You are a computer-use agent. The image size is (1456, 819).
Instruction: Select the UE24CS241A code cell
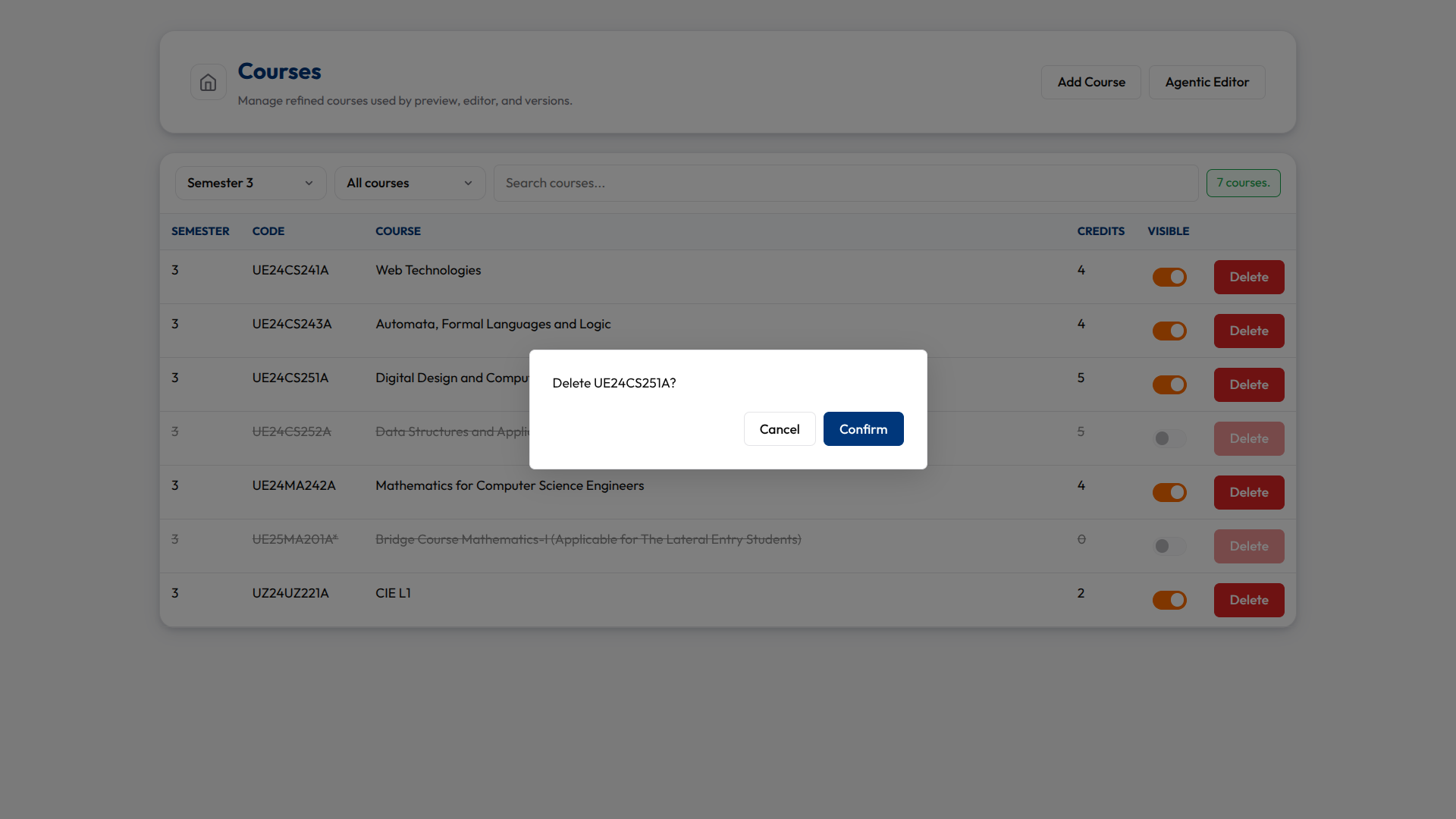[x=290, y=270]
